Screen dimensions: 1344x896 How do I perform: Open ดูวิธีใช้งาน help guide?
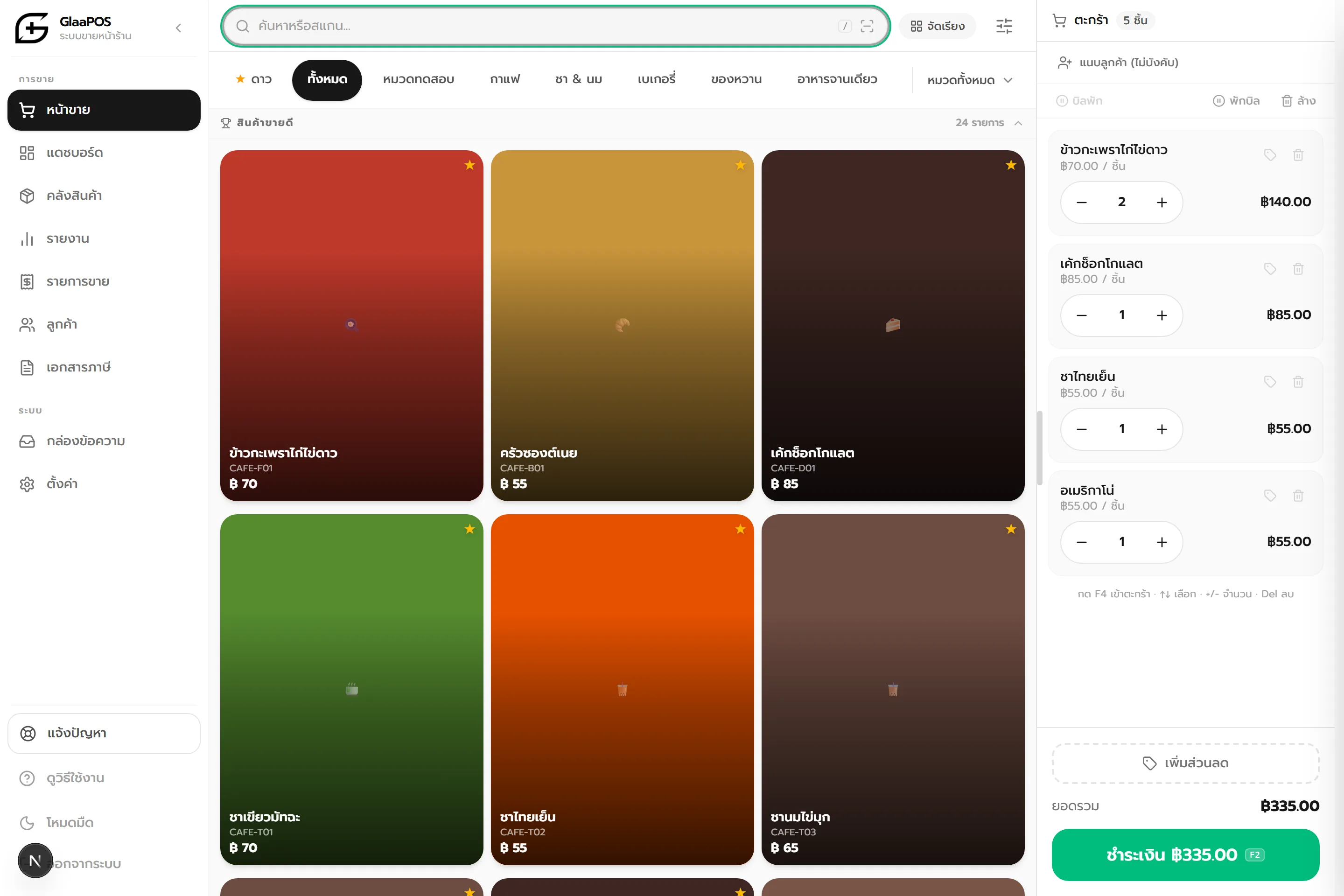tap(104, 778)
